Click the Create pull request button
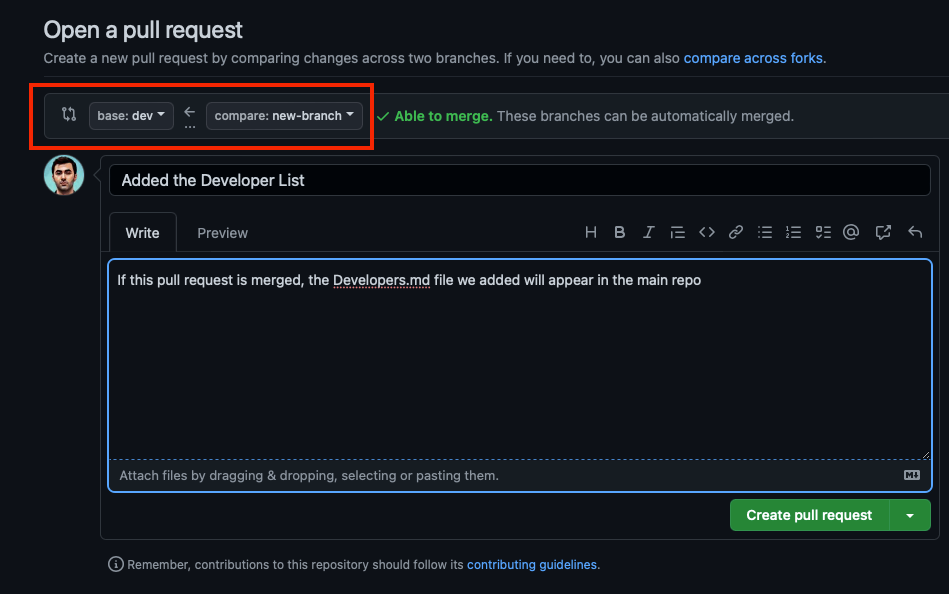Screen dimensions: 949x594 [809, 515]
